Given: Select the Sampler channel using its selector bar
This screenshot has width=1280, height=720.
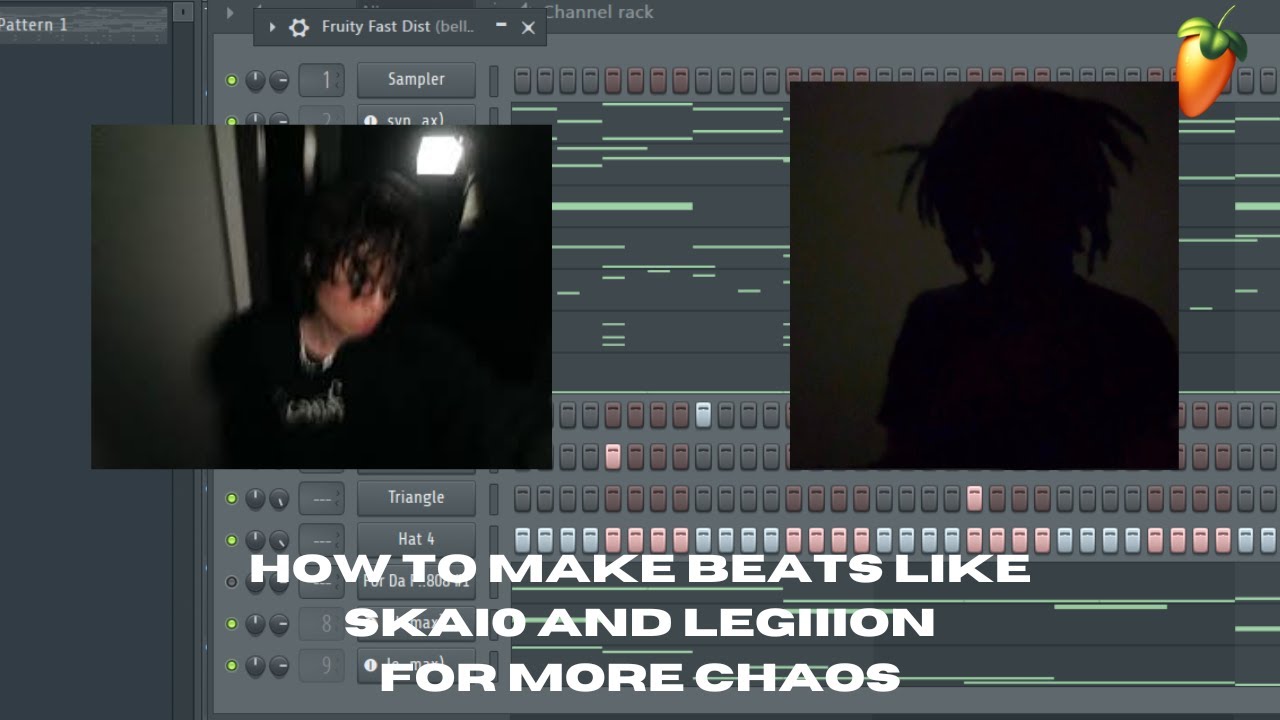Looking at the screenshot, I should [x=493, y=80].
